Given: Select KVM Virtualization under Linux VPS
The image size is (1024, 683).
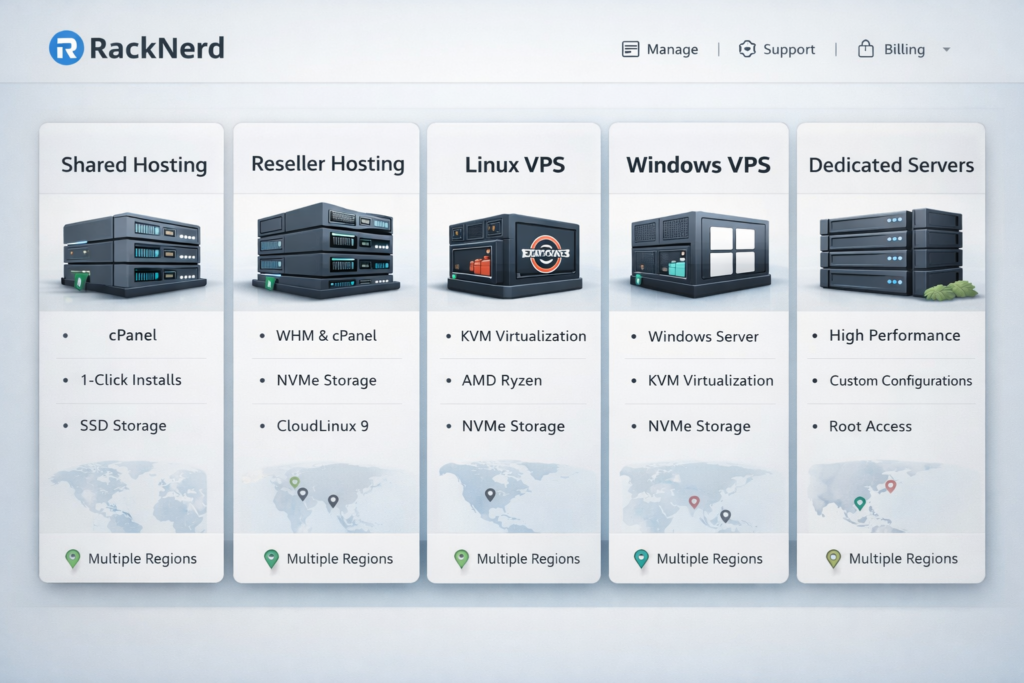Looking at the screenshot, I should (x=521, y=336).
